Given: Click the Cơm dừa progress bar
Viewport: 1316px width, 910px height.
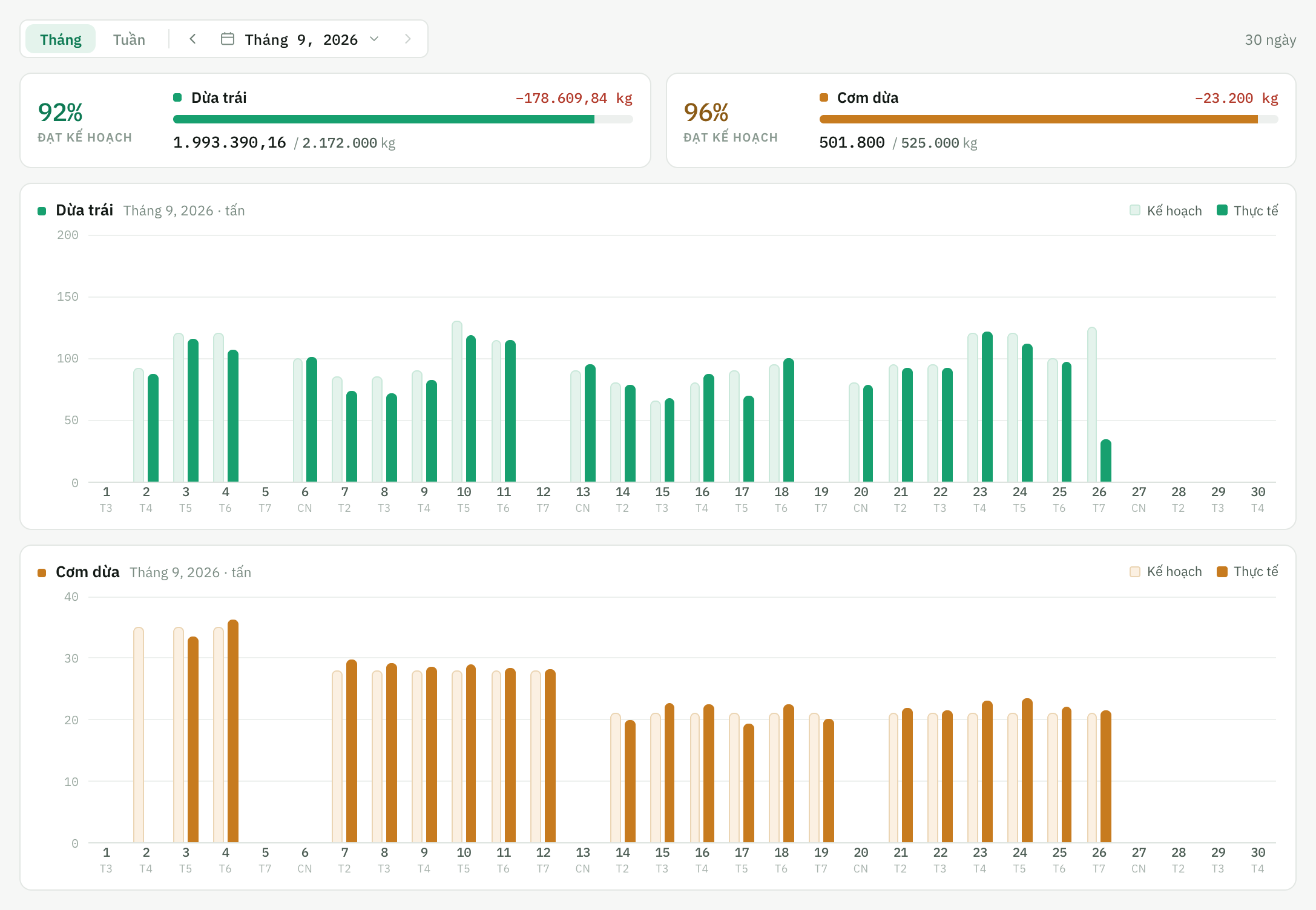Looking at the screenshot, I should 1048,119.
